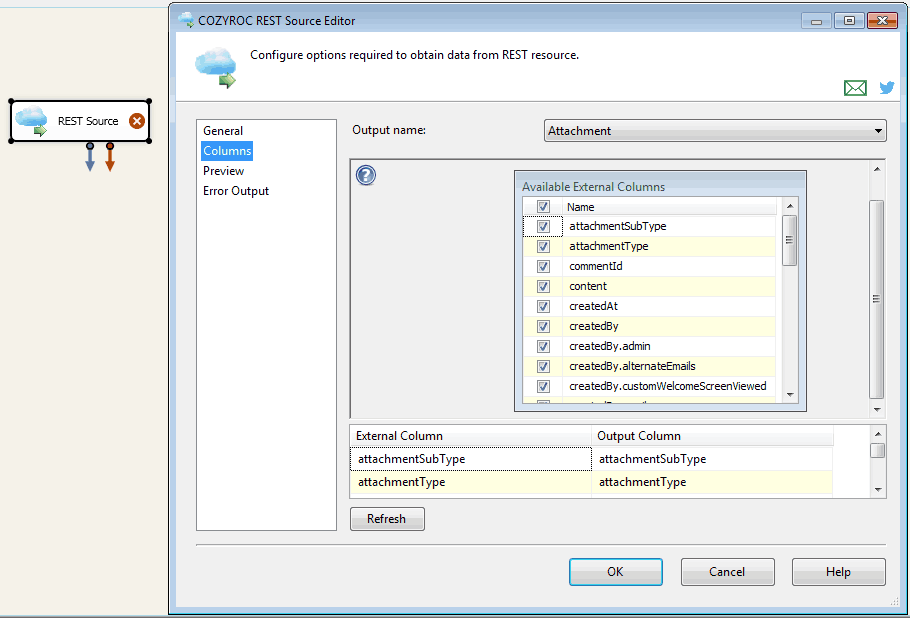Uncheck the commentId column checkbox
Image resolution: width=910 pixels, height=618 pixels.
coord(543,266)
